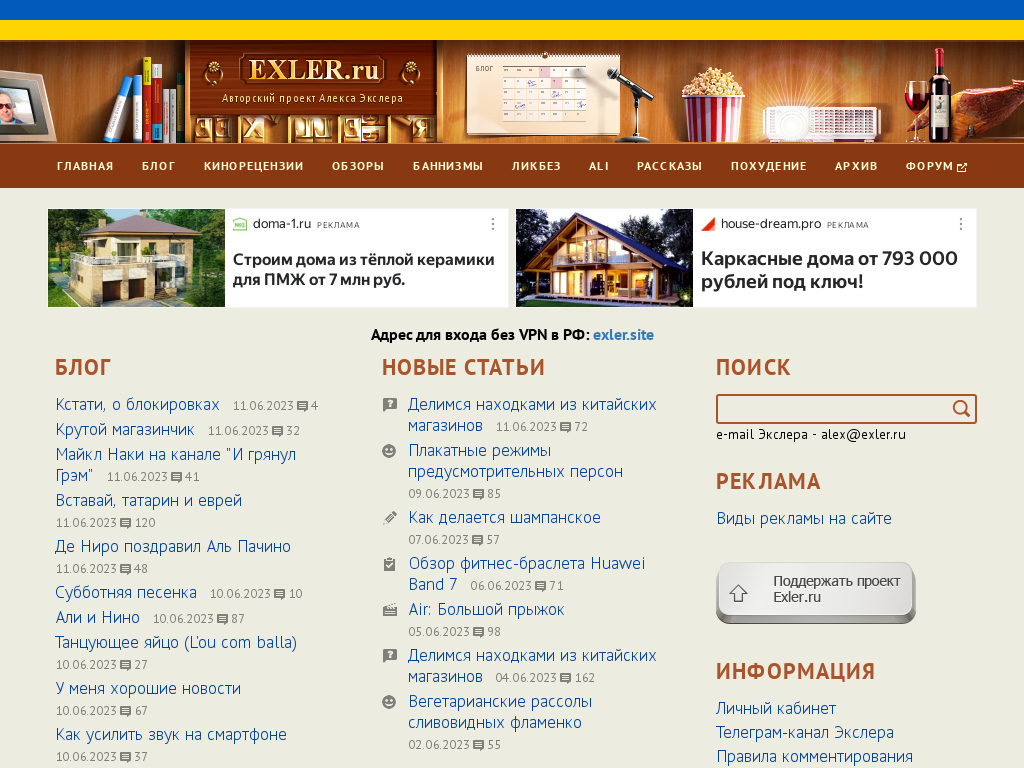Click the EXLER.ru logo sign
The height and width of the screenshot is (768, 1024).
coord(313,69)
